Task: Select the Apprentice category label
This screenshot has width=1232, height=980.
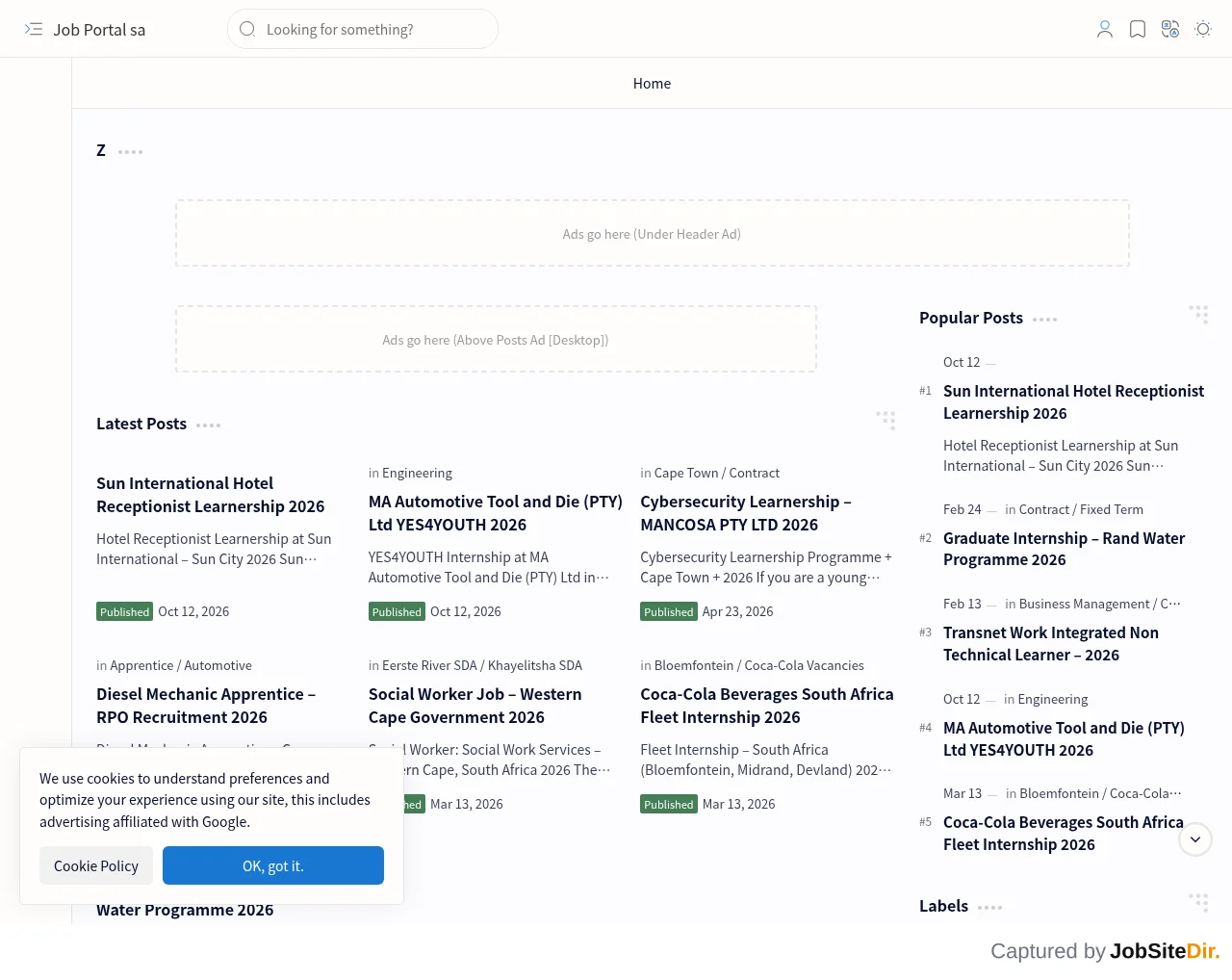Action: pos(141,665)
